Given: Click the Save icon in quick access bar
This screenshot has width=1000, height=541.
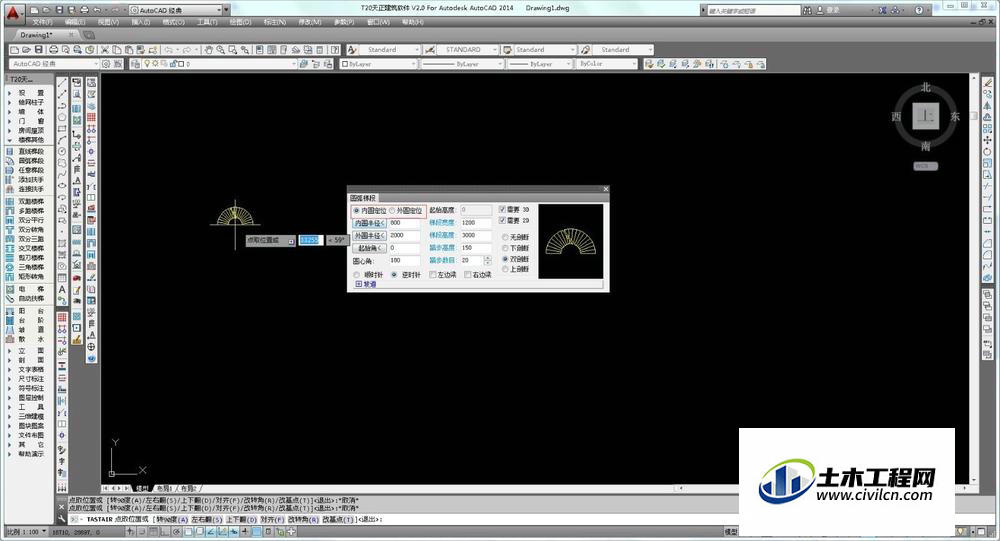Looking at the screenshot, I should (x=59, y=10).
